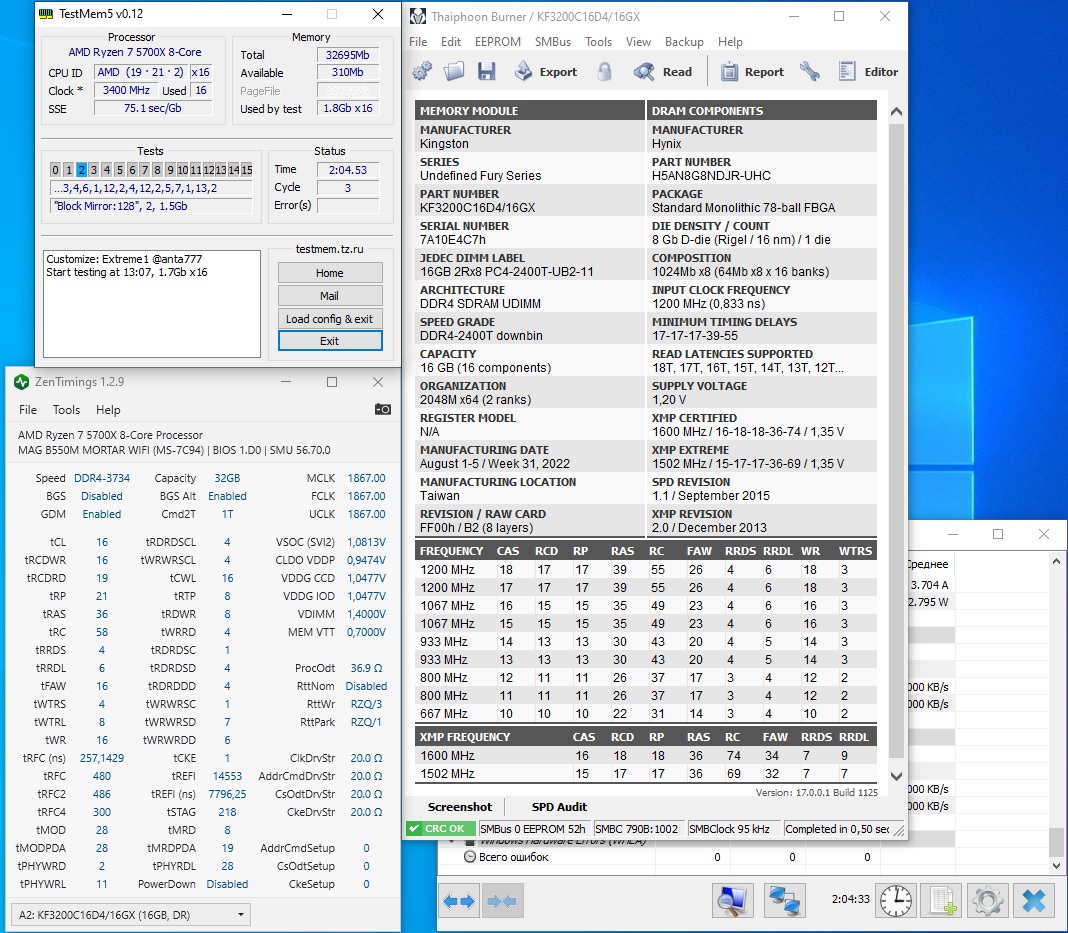Open the SMBus menu
The height and width of the screenshot is (933, 1068).
pos(553,42)
